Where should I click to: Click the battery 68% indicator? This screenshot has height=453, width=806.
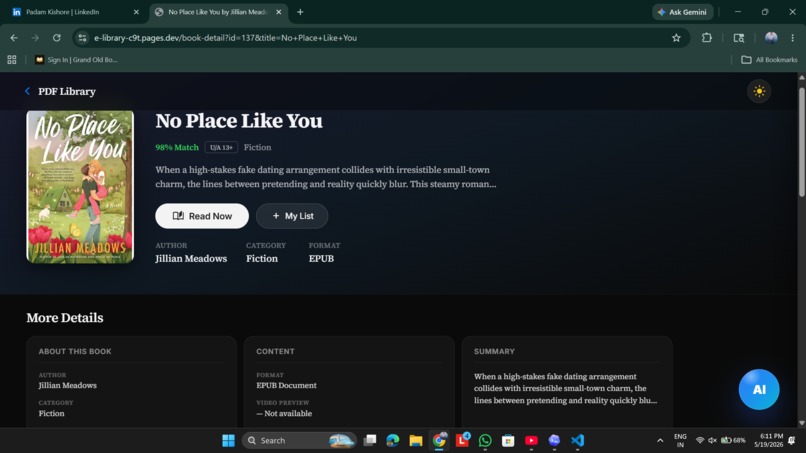[733, 441]
